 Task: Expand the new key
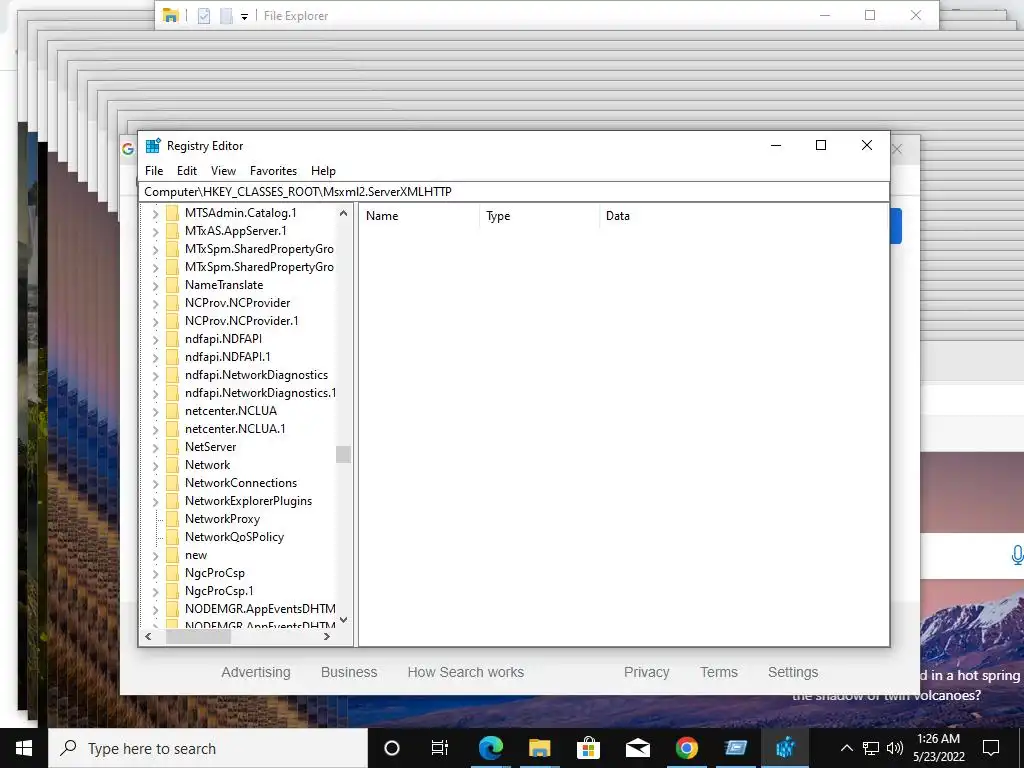coord(155,556)
